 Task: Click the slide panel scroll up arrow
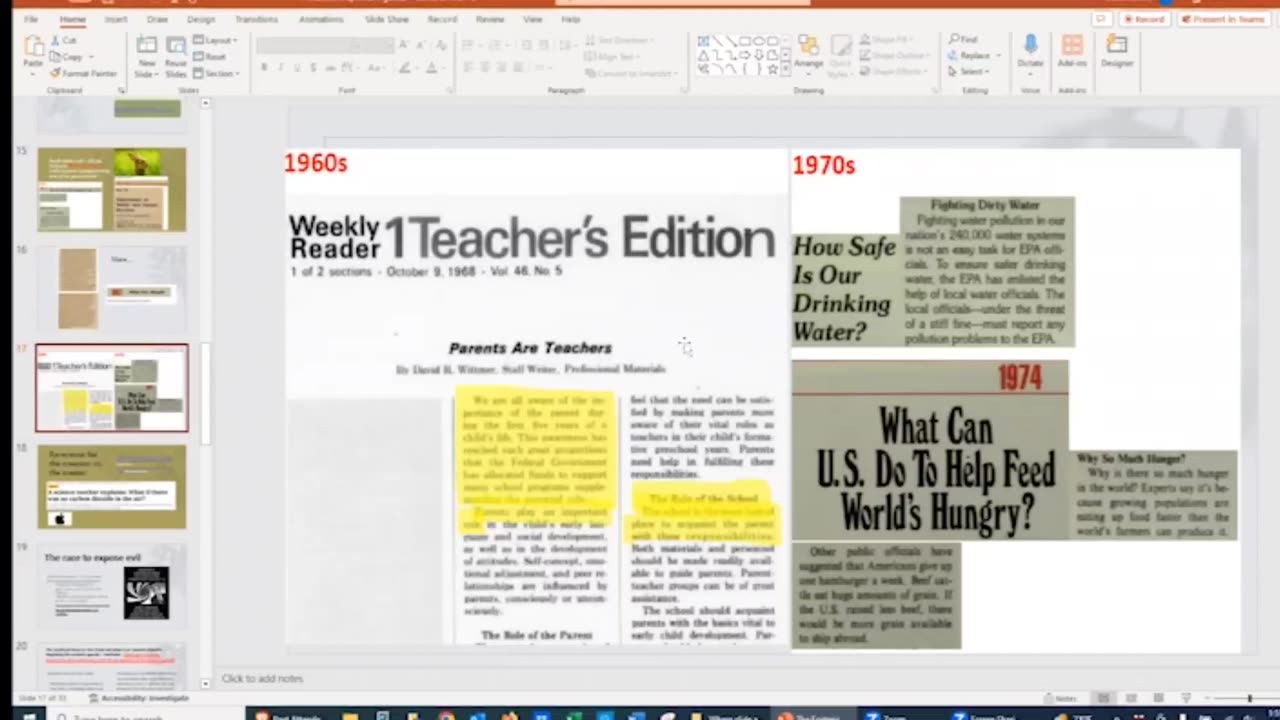[x=205, y=103]
